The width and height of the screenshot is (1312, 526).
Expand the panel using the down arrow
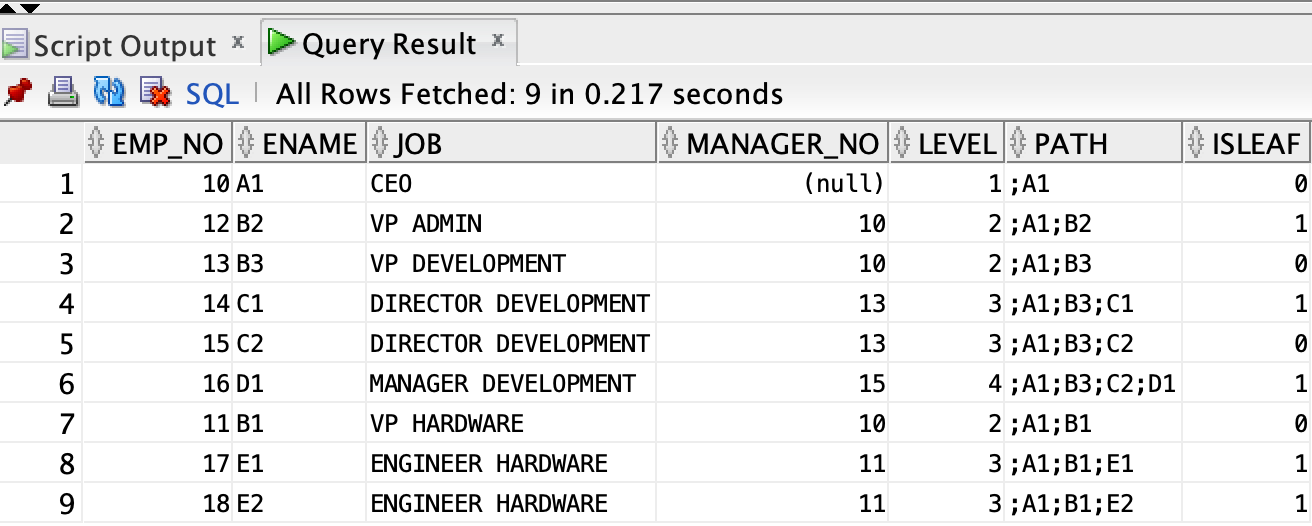pyautogui.click(x=30, y=8)
